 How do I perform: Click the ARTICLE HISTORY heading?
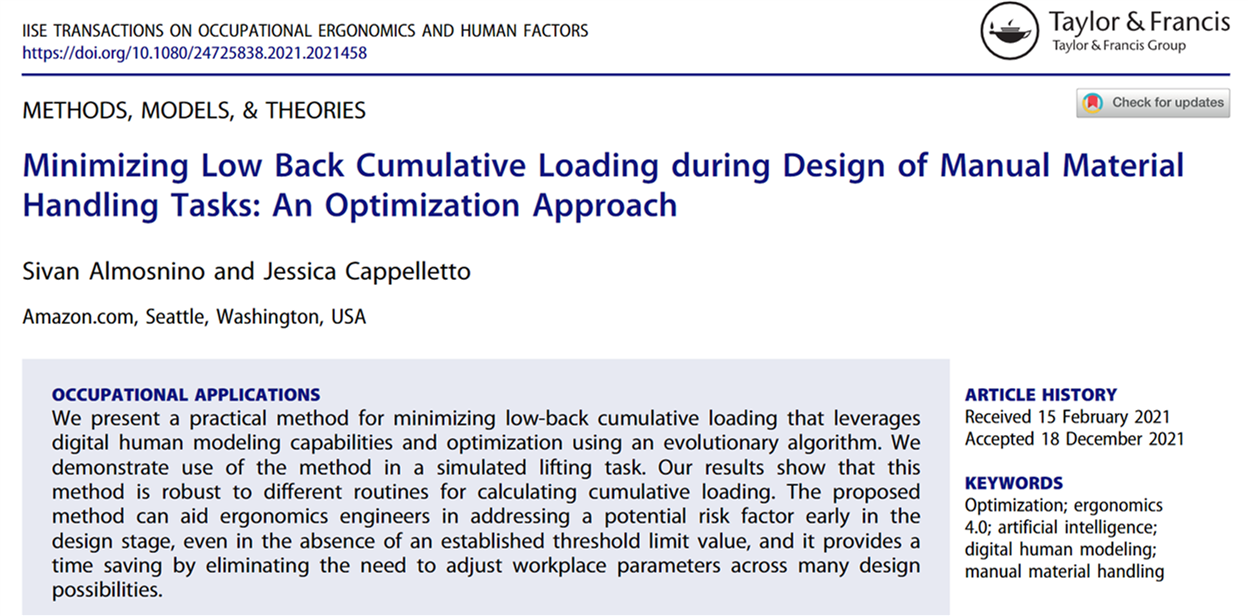coord(1041,394)
